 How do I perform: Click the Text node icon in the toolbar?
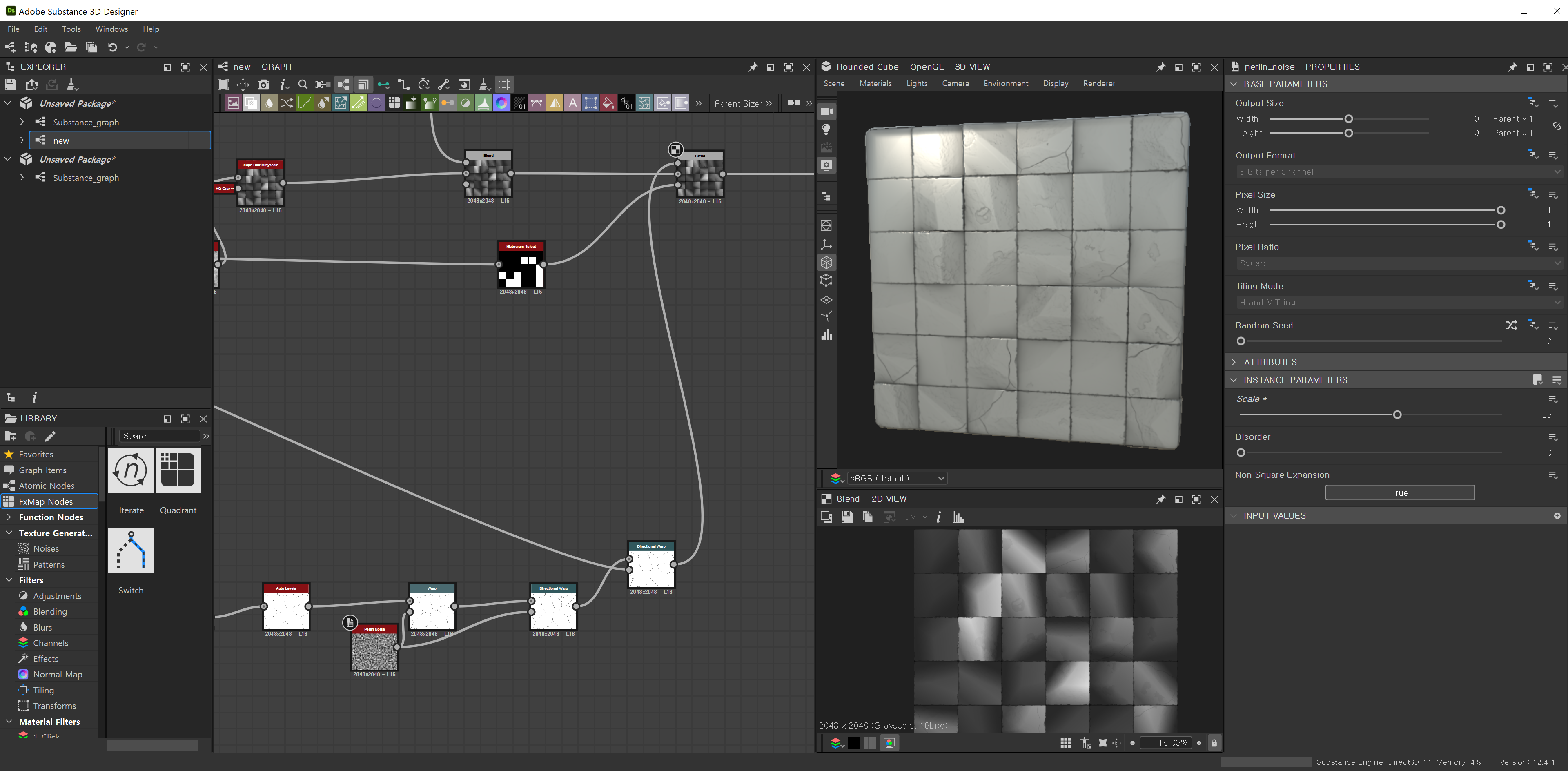click(x=573, y=103)
